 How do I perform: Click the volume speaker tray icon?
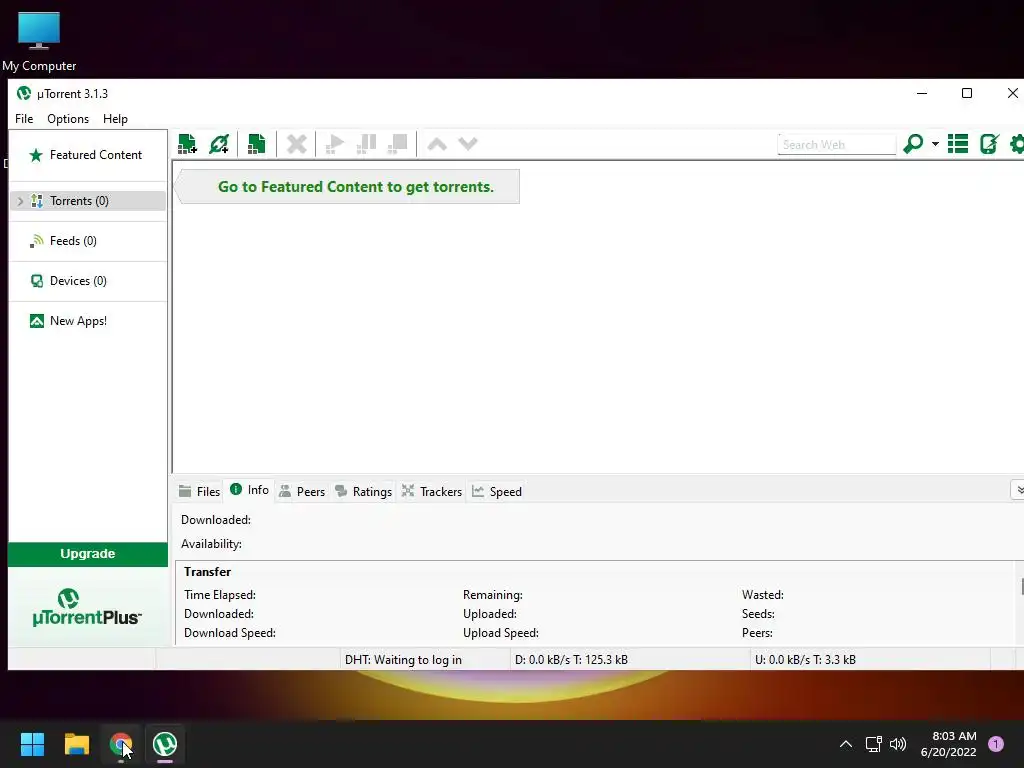pos(898,744)
